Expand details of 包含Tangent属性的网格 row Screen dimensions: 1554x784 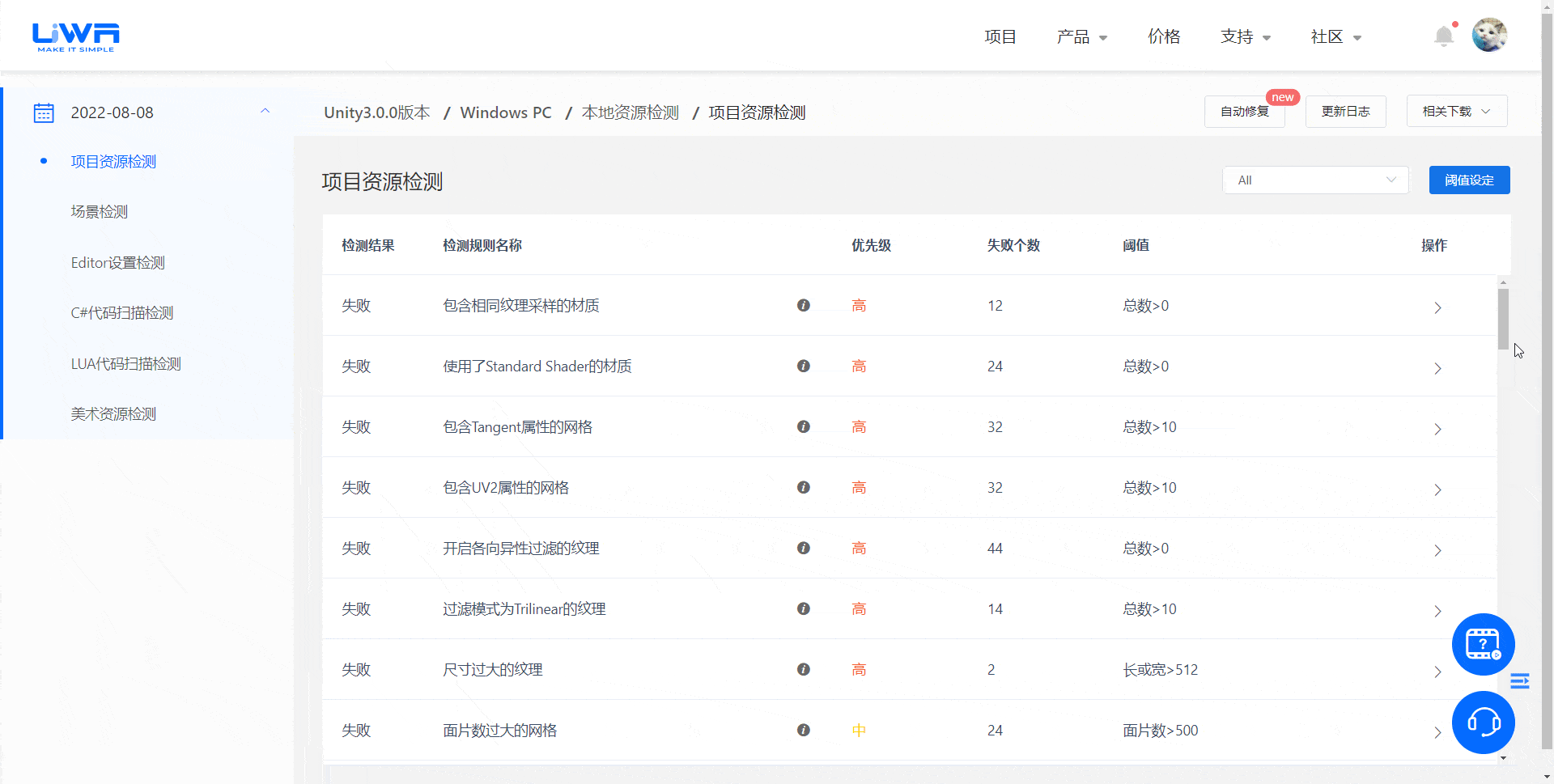pos(1437,429)
